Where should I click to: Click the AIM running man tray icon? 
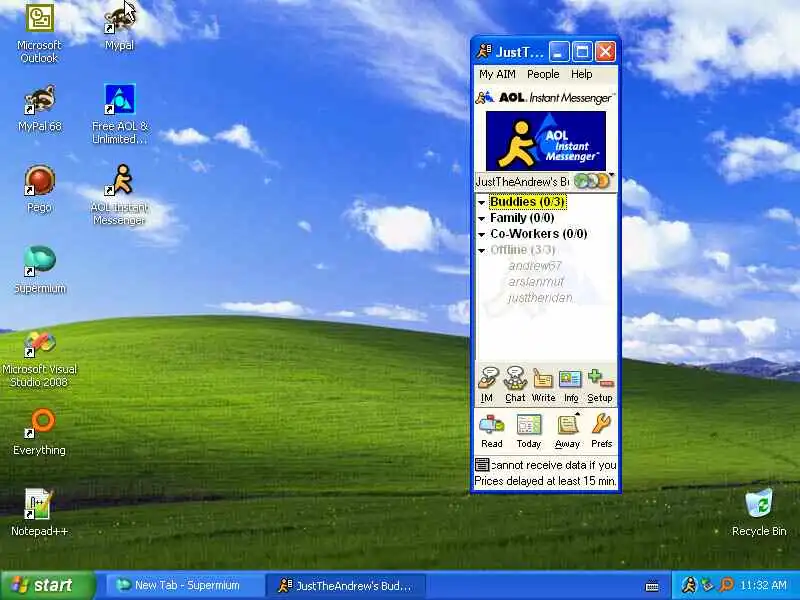(x=689, y=585)
